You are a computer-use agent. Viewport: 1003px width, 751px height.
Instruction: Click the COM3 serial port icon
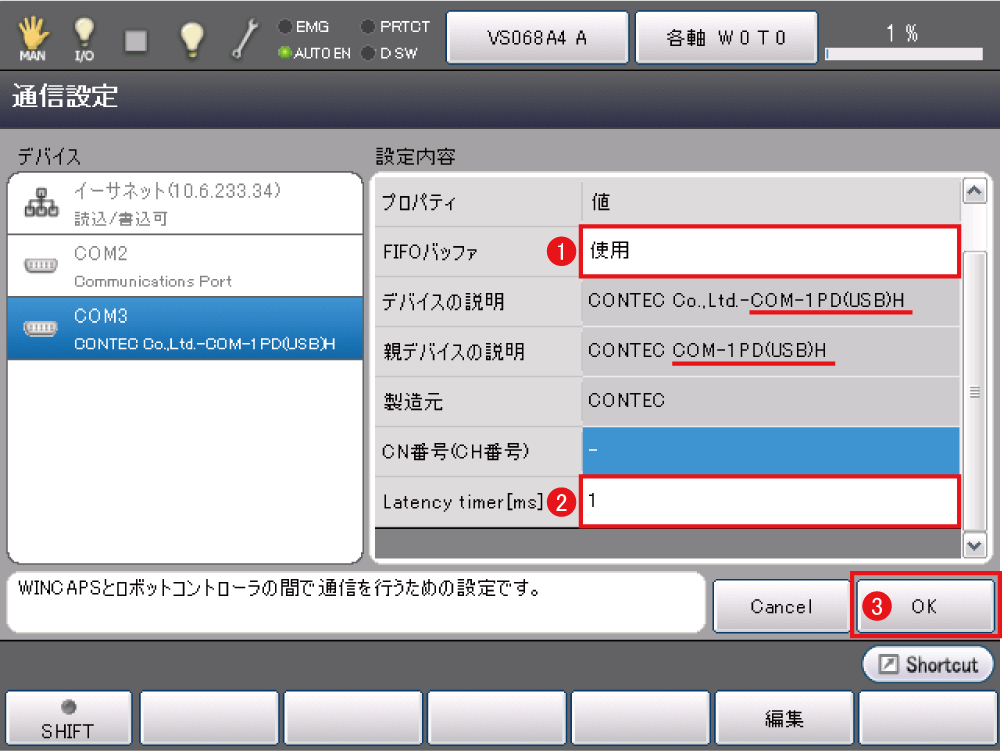[x=39, y=328]
